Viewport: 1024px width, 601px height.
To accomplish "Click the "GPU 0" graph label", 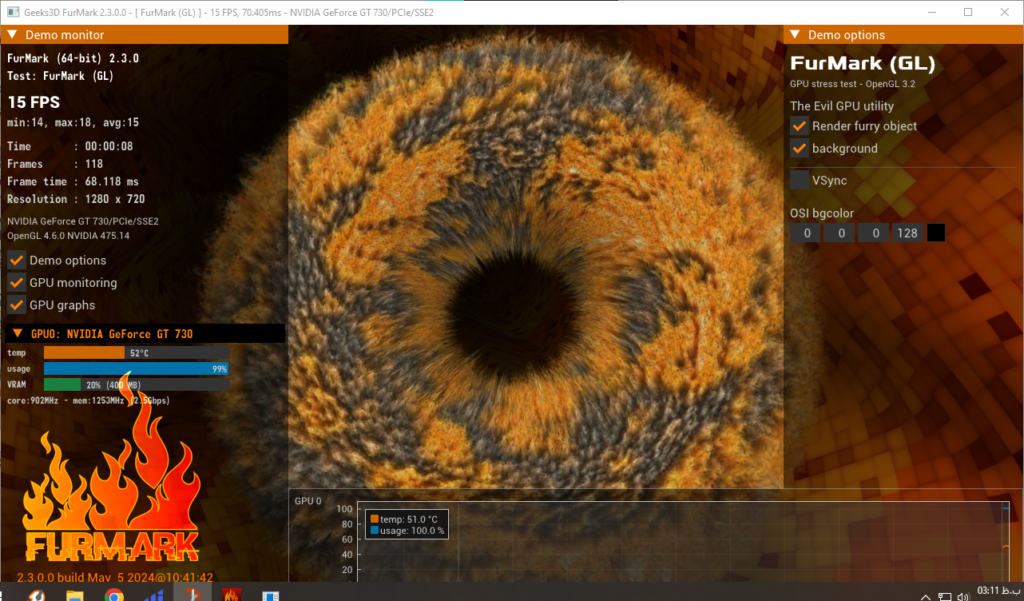I will tap(308, 501).
